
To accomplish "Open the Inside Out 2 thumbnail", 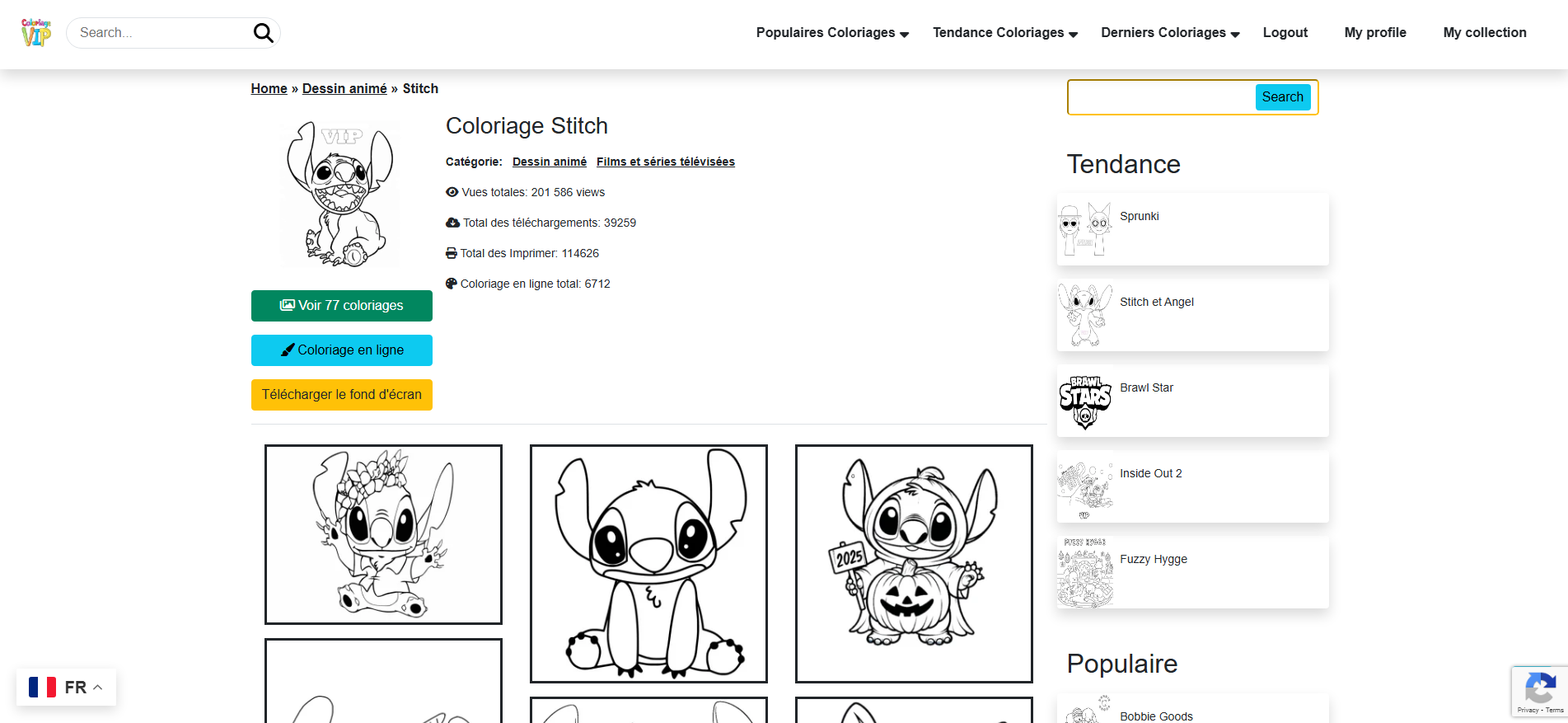I will click(x=1085, y=488).
